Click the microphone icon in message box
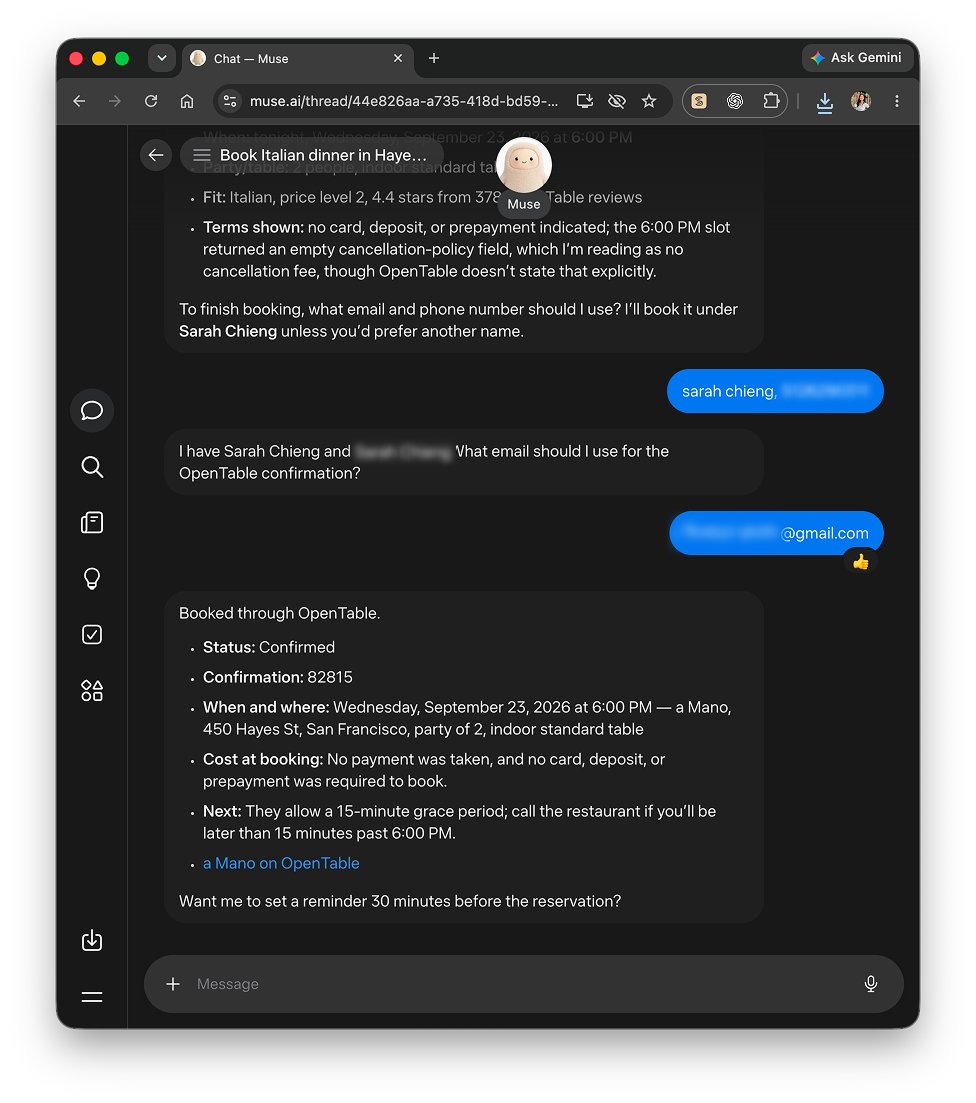Image resolution: width=976 pixels, height=1103 pixels. pos(870,983)
